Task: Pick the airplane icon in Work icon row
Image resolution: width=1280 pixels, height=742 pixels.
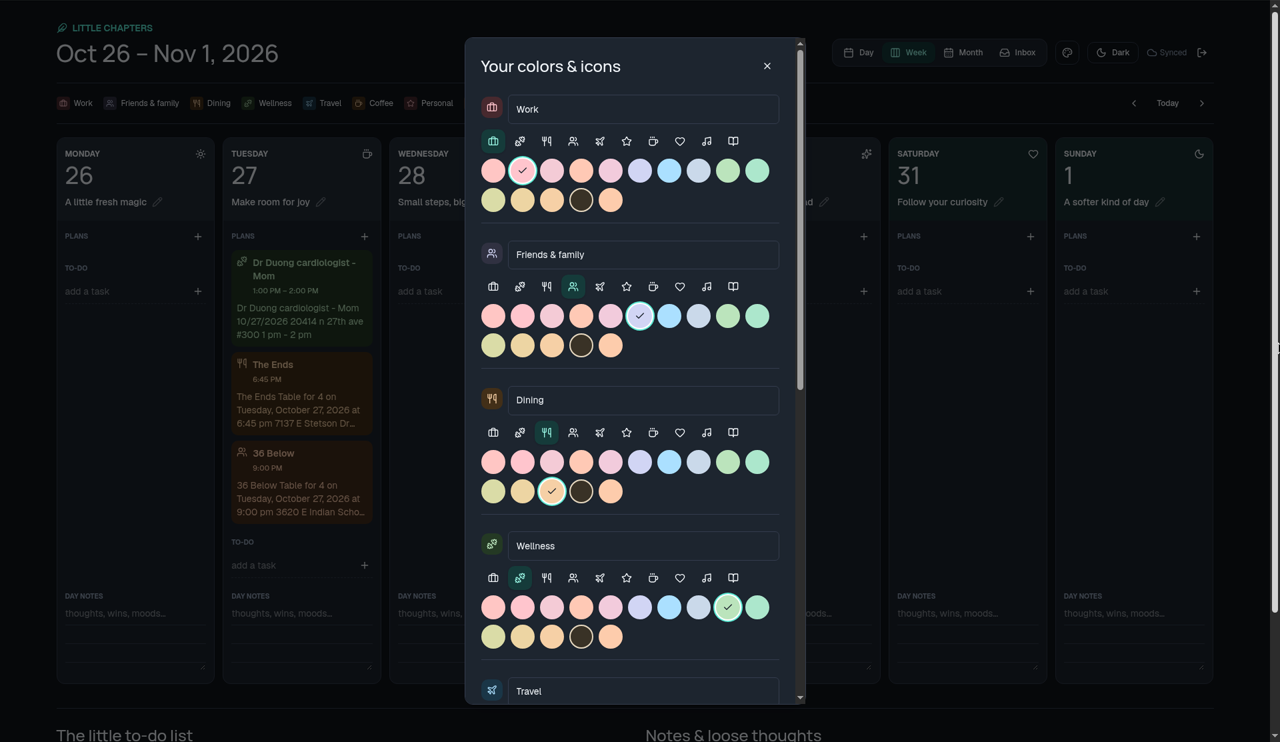Action: pyautogui.click(x=600, y=142)
